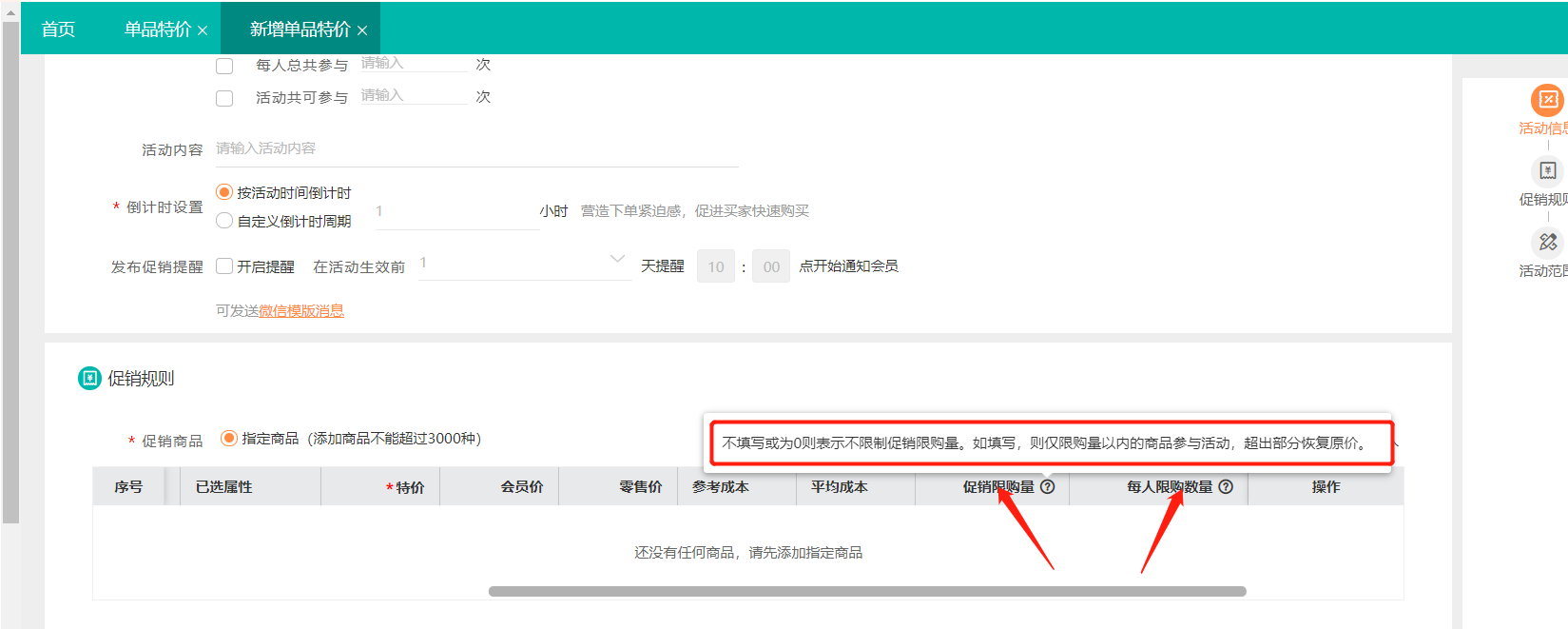This screenshot has height=629, width=1568.
Task: Click the 促销规则 sidebar step icon
Action: click(1547, 171)
